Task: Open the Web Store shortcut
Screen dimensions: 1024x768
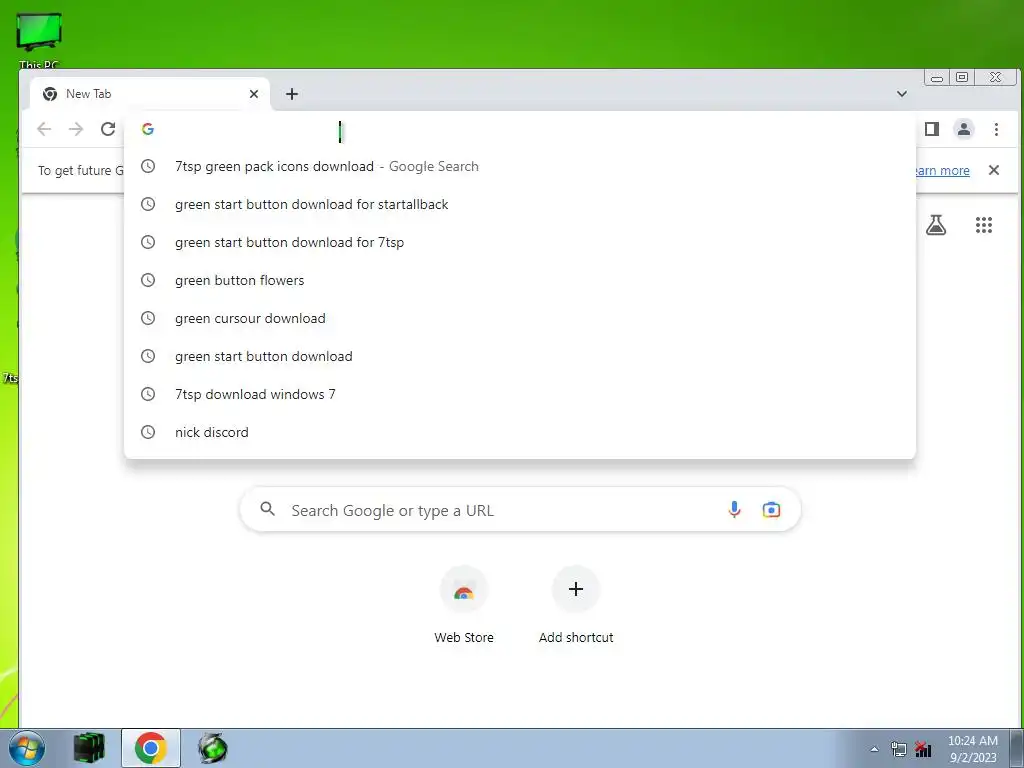Action: (464, 605)
